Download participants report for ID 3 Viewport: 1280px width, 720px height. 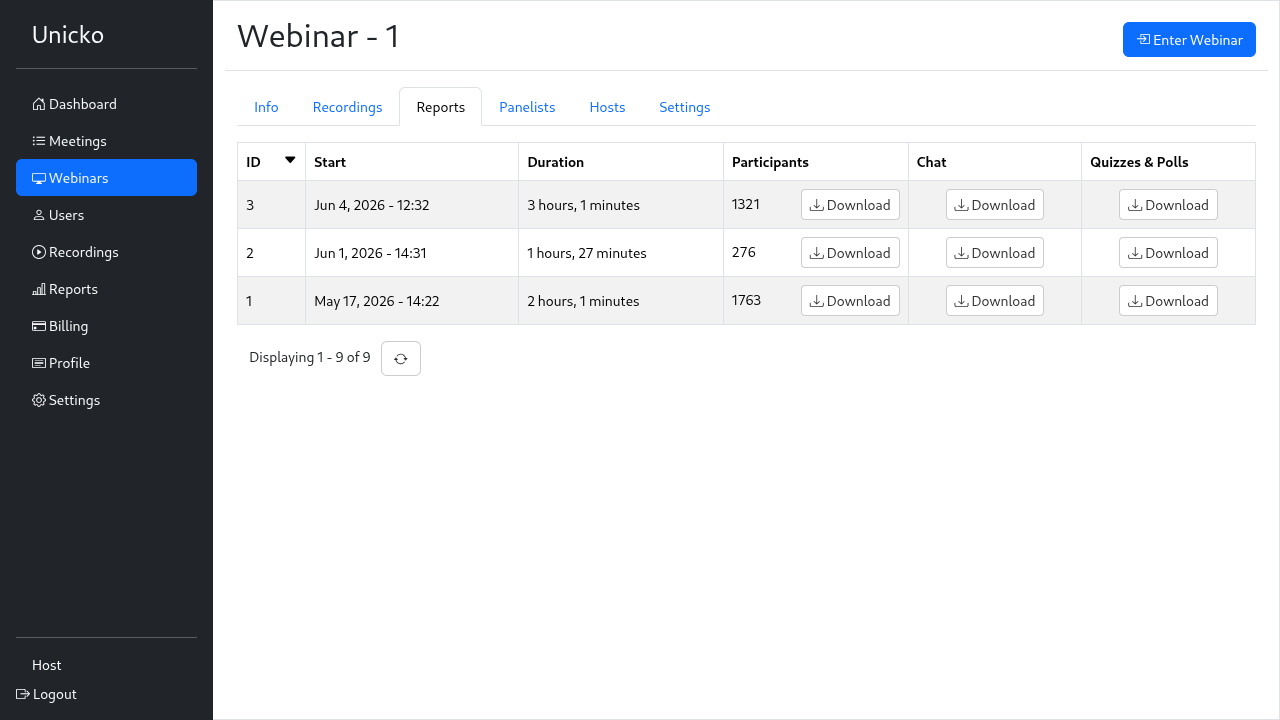850,205
